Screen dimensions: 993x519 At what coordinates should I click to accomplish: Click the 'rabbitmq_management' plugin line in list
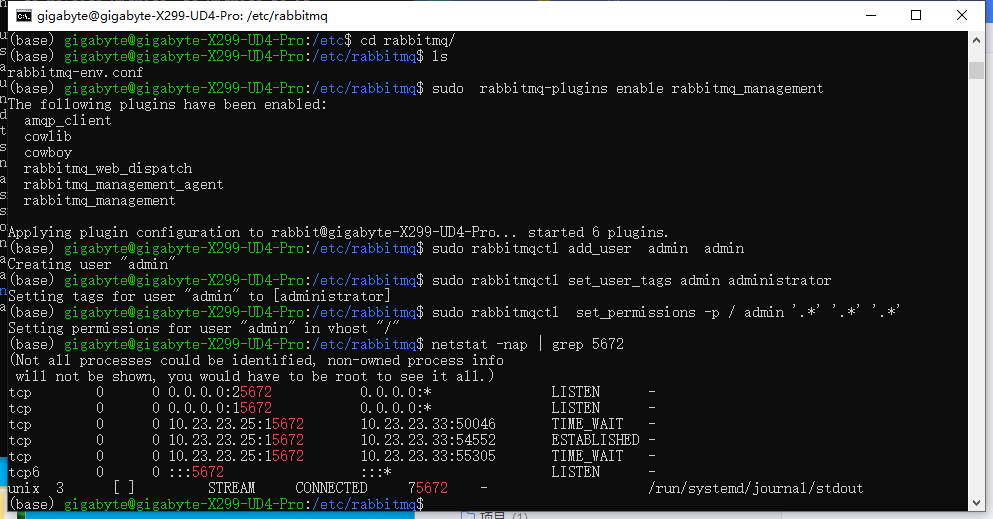[99, 200]
